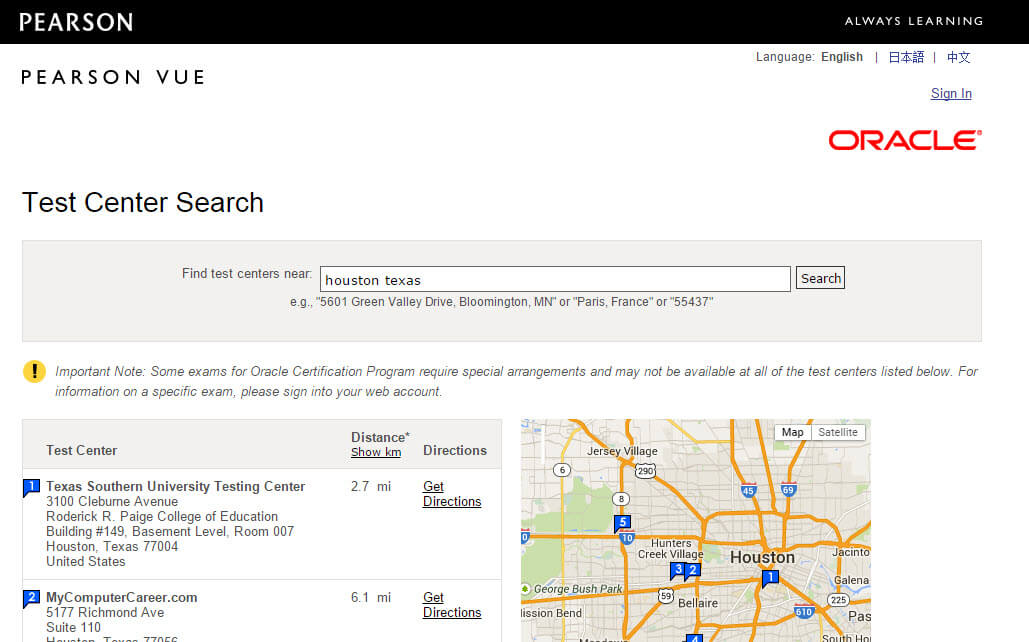The height and width of the screenshot is (642, 1029).
Task: Select map pin number 5
Action: 623,523
